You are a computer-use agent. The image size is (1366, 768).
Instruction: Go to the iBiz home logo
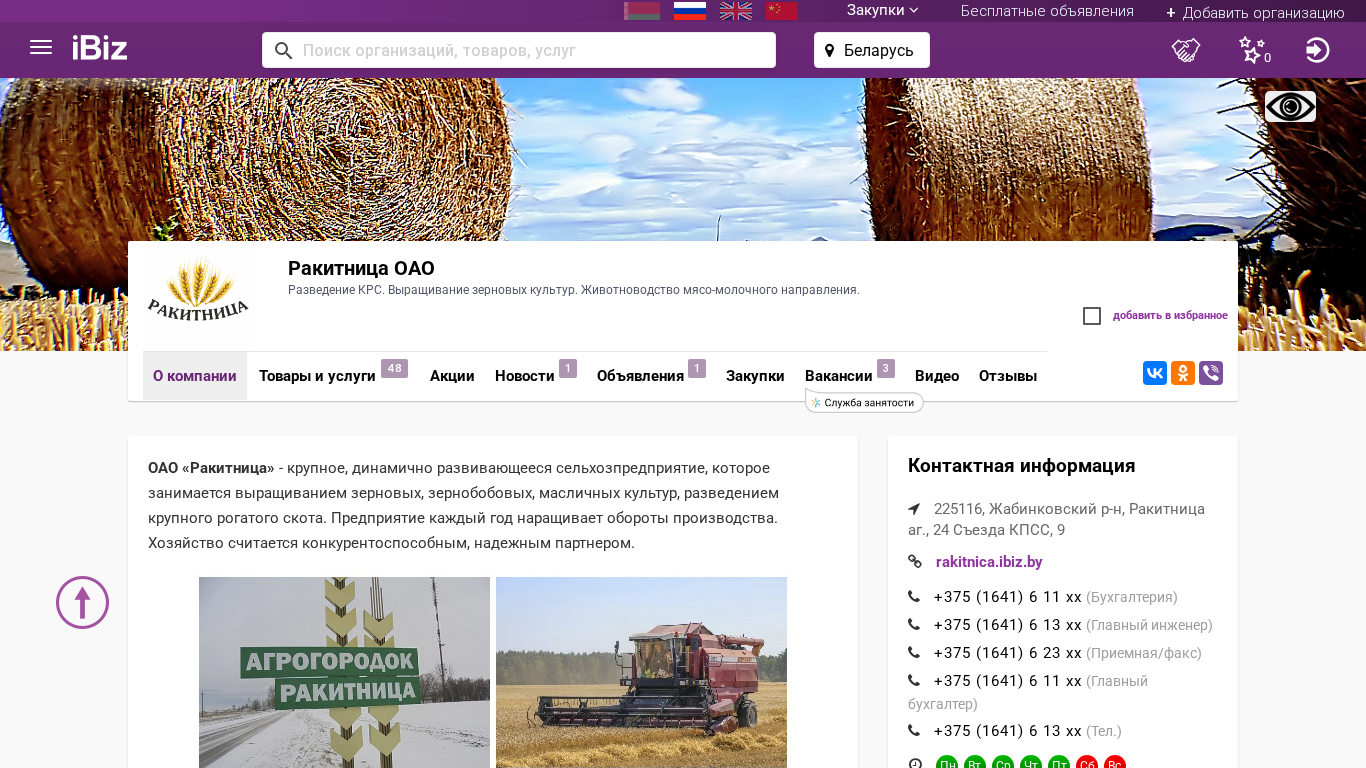pyautogui.click(x=100, y=48)
